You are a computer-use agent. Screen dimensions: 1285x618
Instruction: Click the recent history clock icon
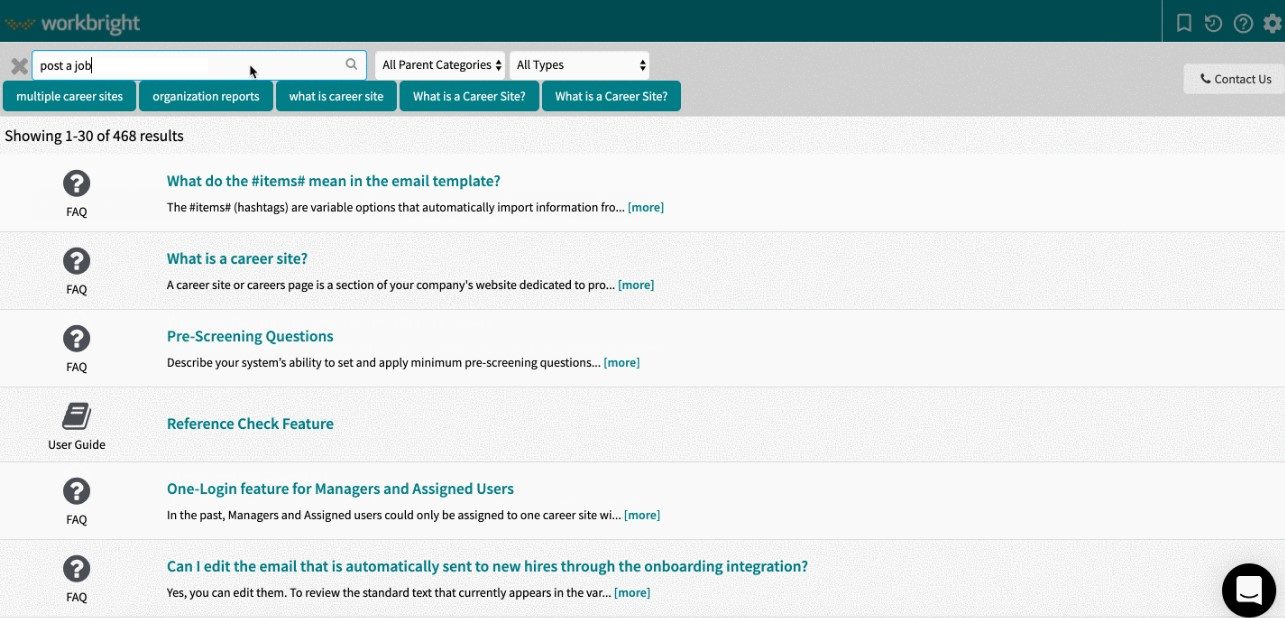point(1213,22)
